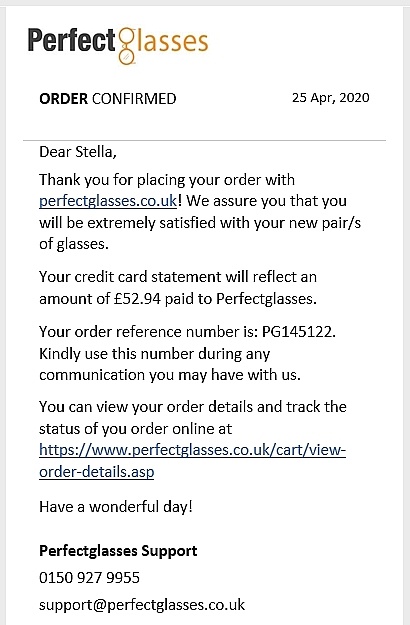Click the Perfect Glasses logo
The width and height of the screenshot is (410, 625).
click(x=118, y=45)
